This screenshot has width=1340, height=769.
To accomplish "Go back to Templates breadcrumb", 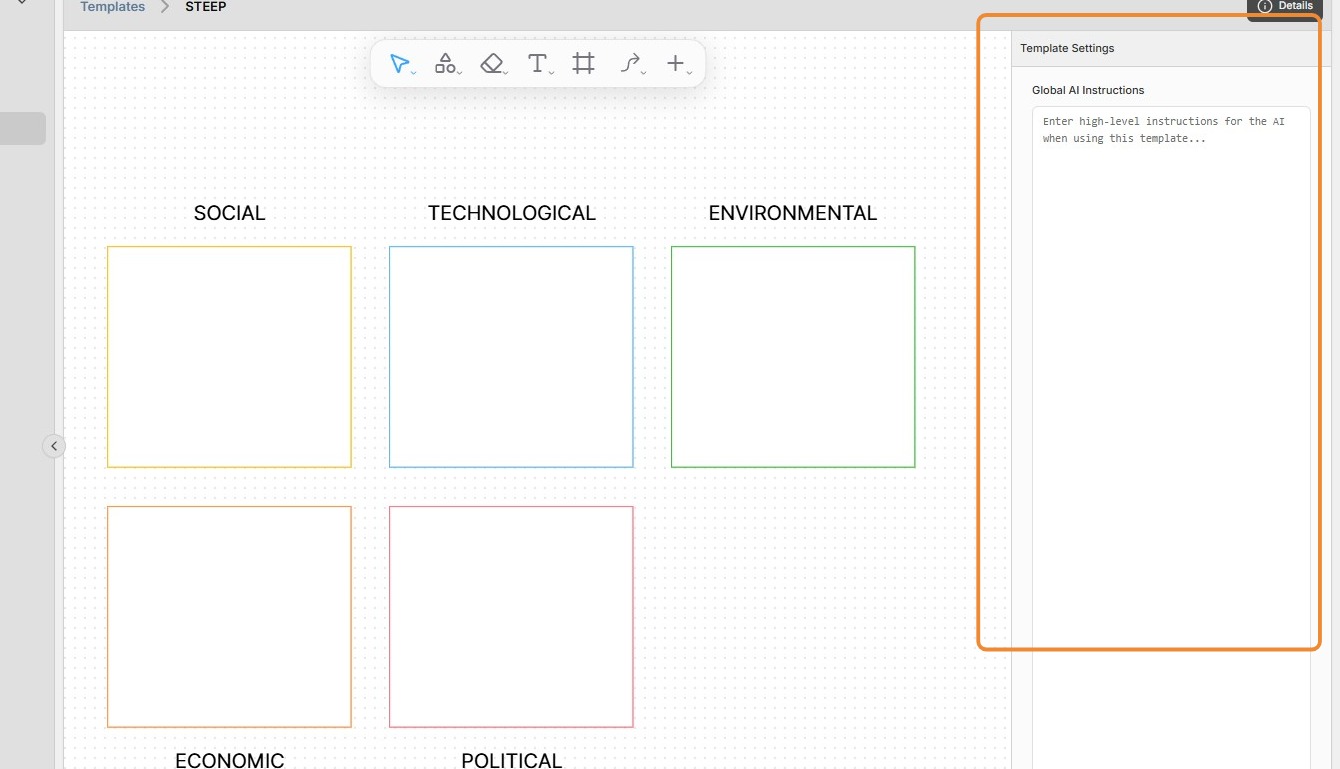I will (113, 7).
